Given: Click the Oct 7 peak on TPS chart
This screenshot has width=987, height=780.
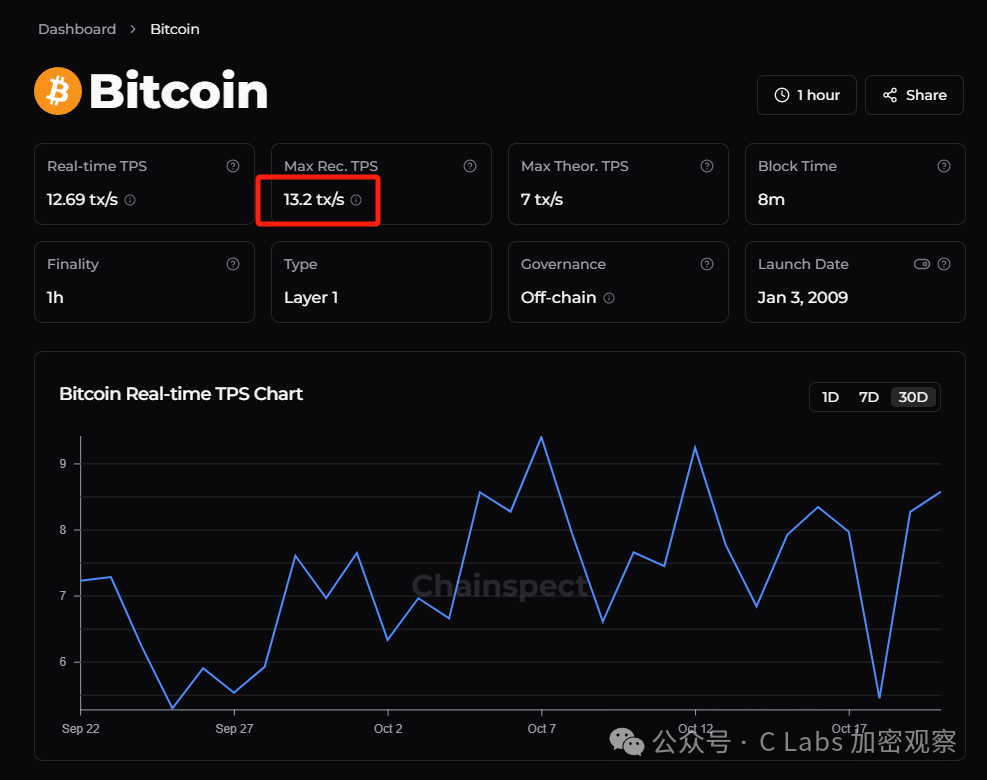Looking at the screenshot, I should click(x=541, y=437).
